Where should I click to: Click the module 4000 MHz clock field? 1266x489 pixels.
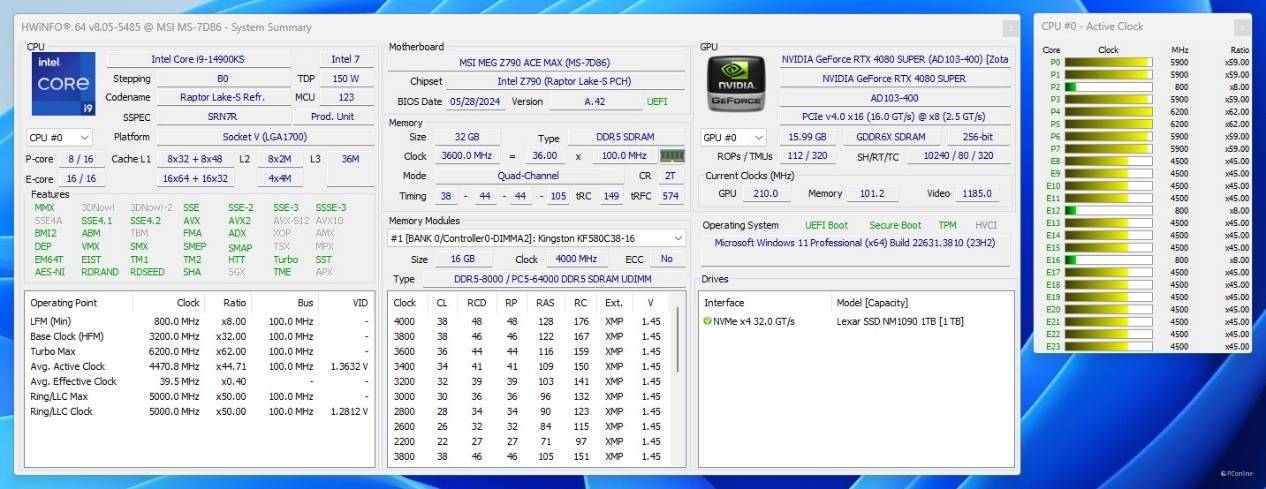tap(576, 259)
